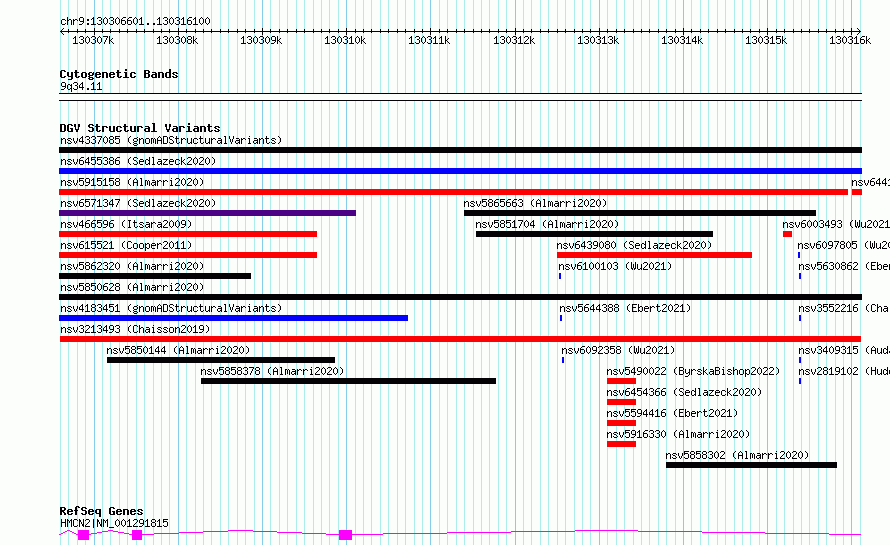Select the red nsv466596 variant bar
This screenshot has width=890, height=545.
tap(188, 234)
